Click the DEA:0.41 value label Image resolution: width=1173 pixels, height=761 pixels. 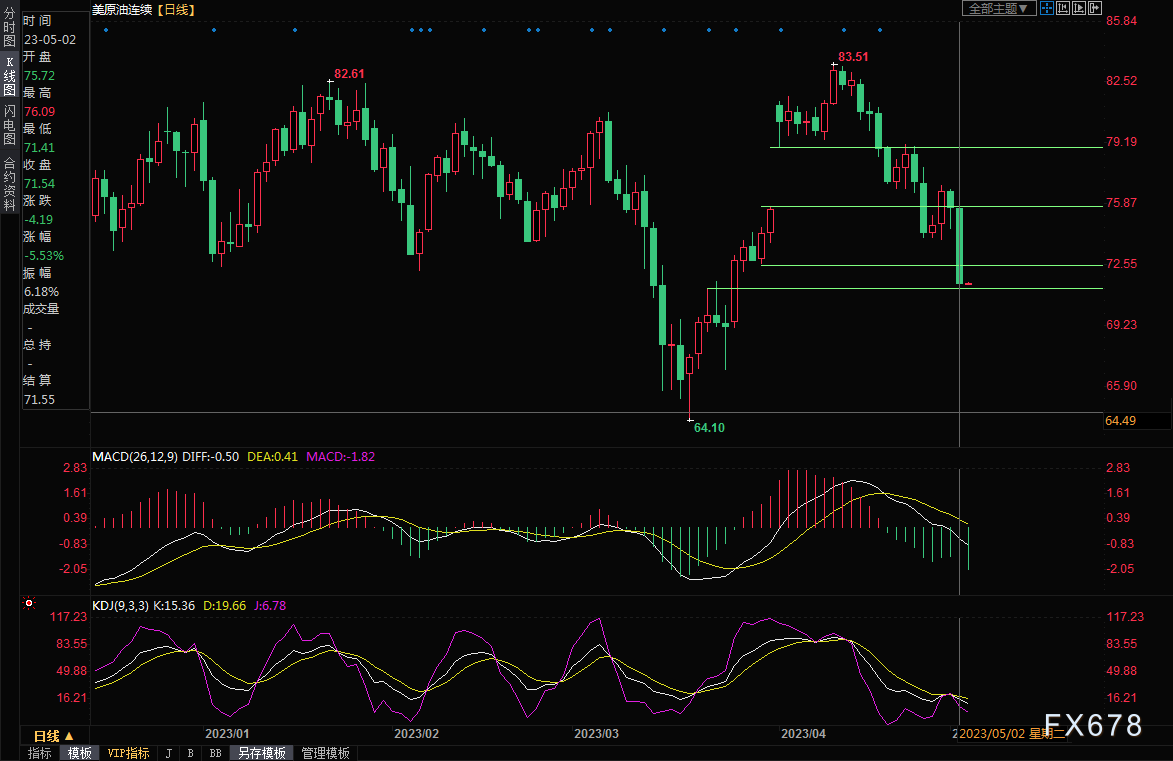(x=272, y=456)
